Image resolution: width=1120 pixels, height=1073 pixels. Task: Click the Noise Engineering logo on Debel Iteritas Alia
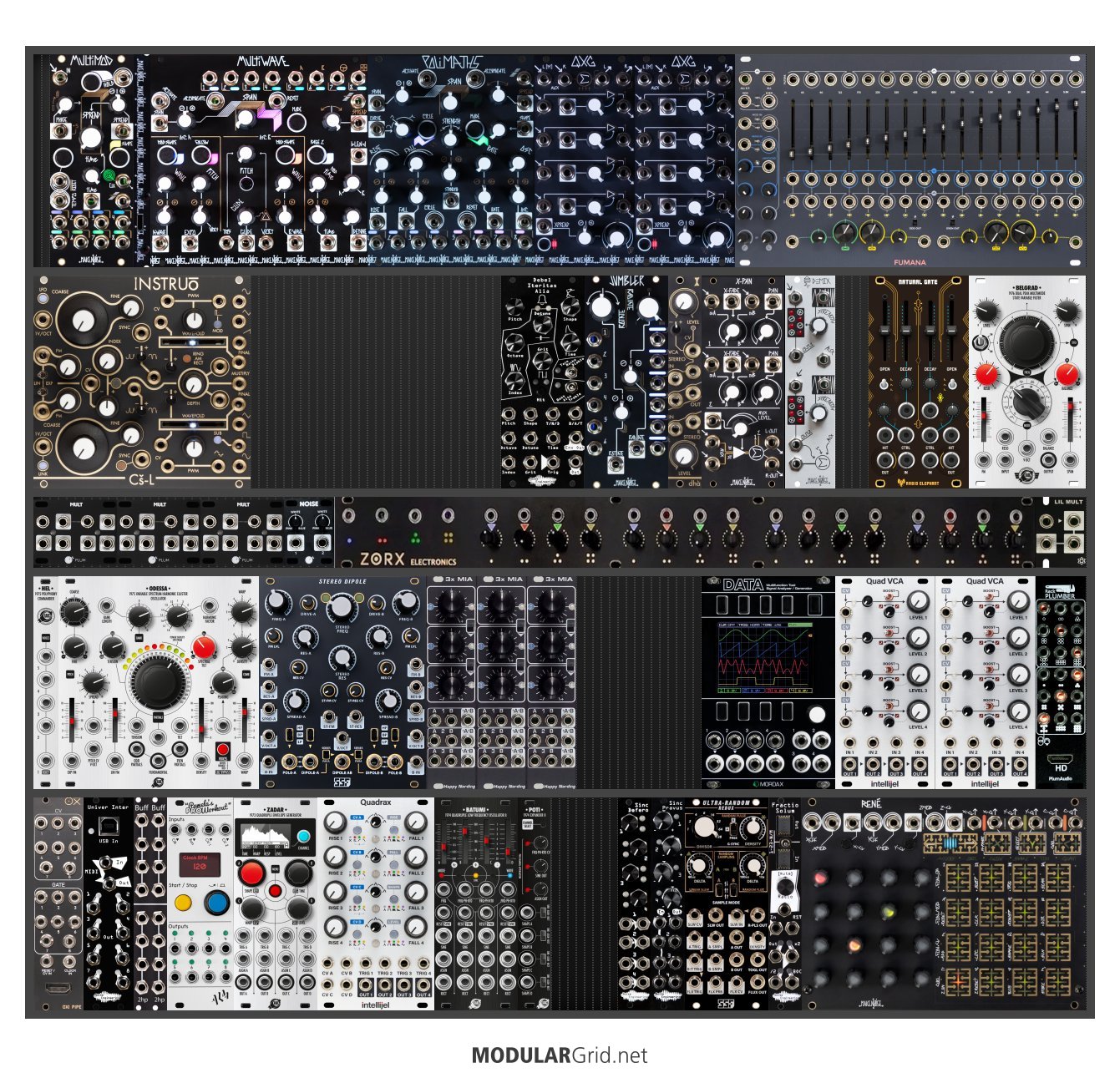coord(543,482)
